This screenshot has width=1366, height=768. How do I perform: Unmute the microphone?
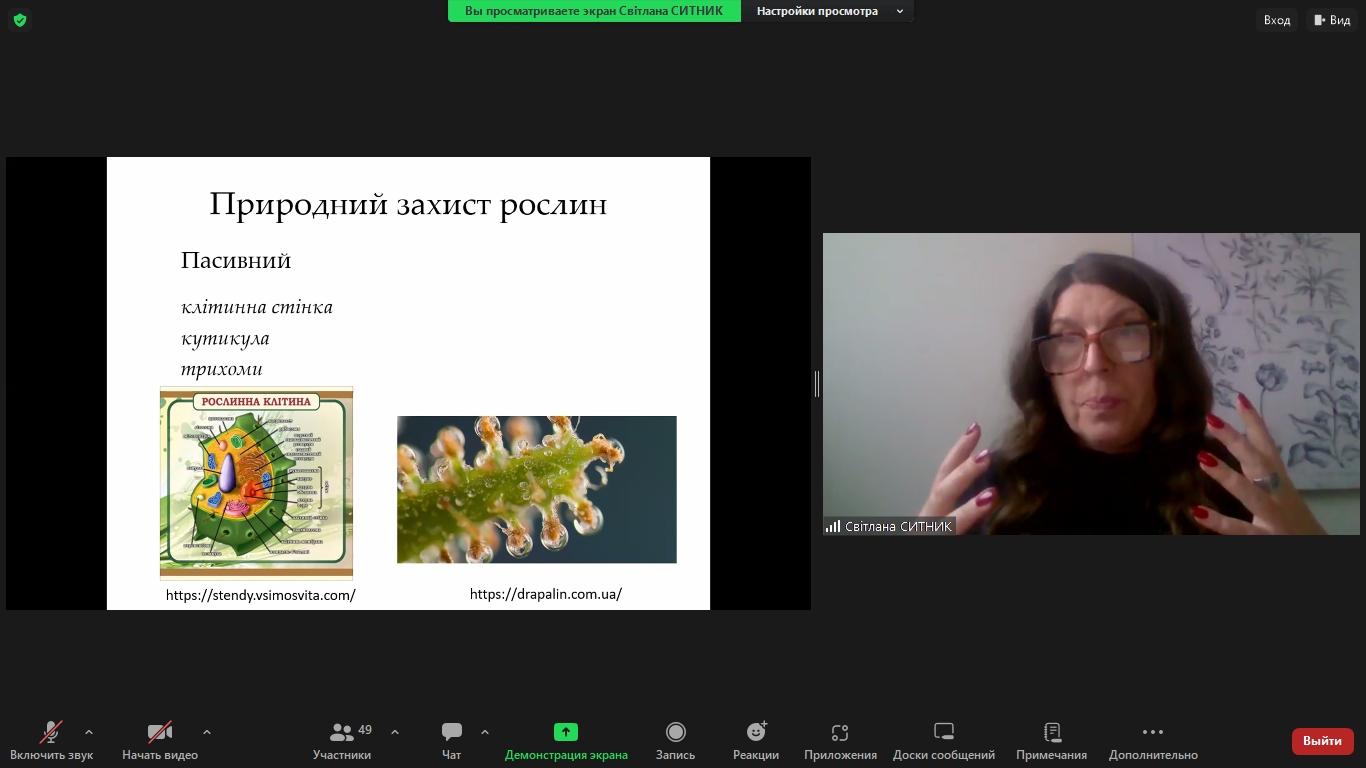tap(51, 732)
